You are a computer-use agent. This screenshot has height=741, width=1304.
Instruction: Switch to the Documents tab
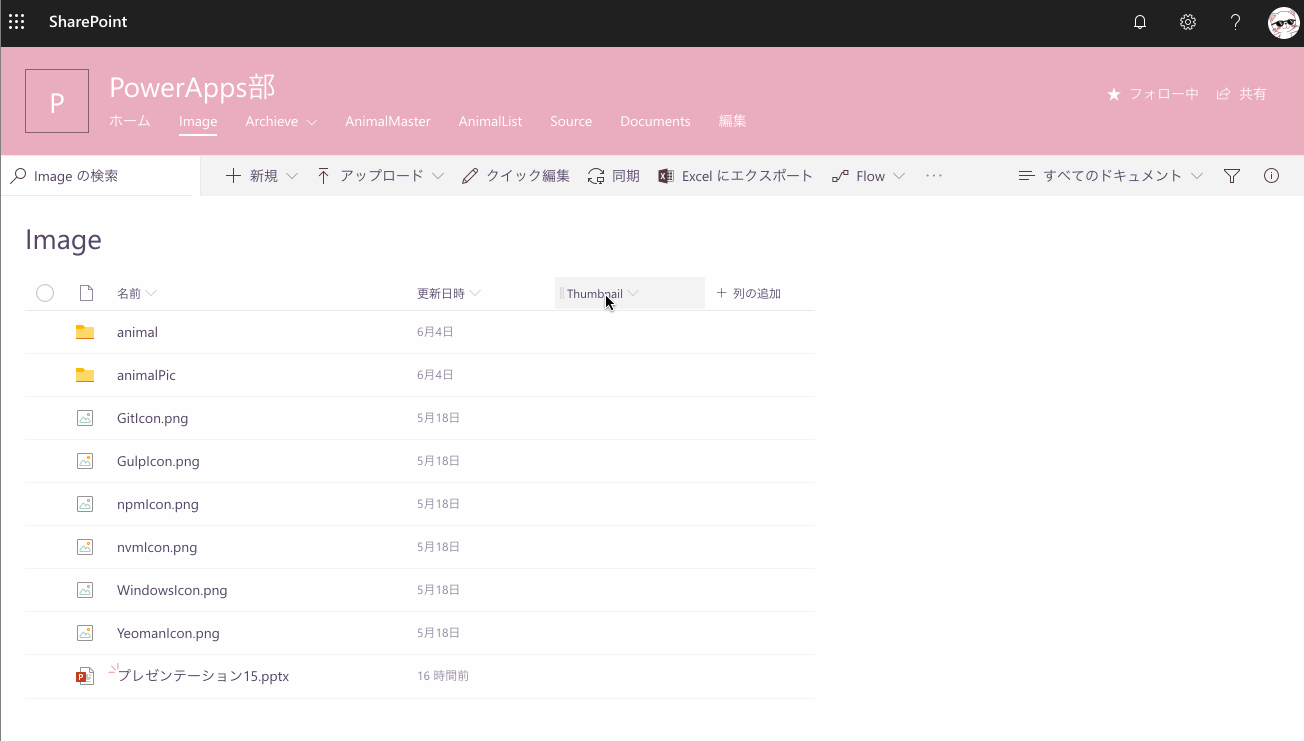point(655,121)
